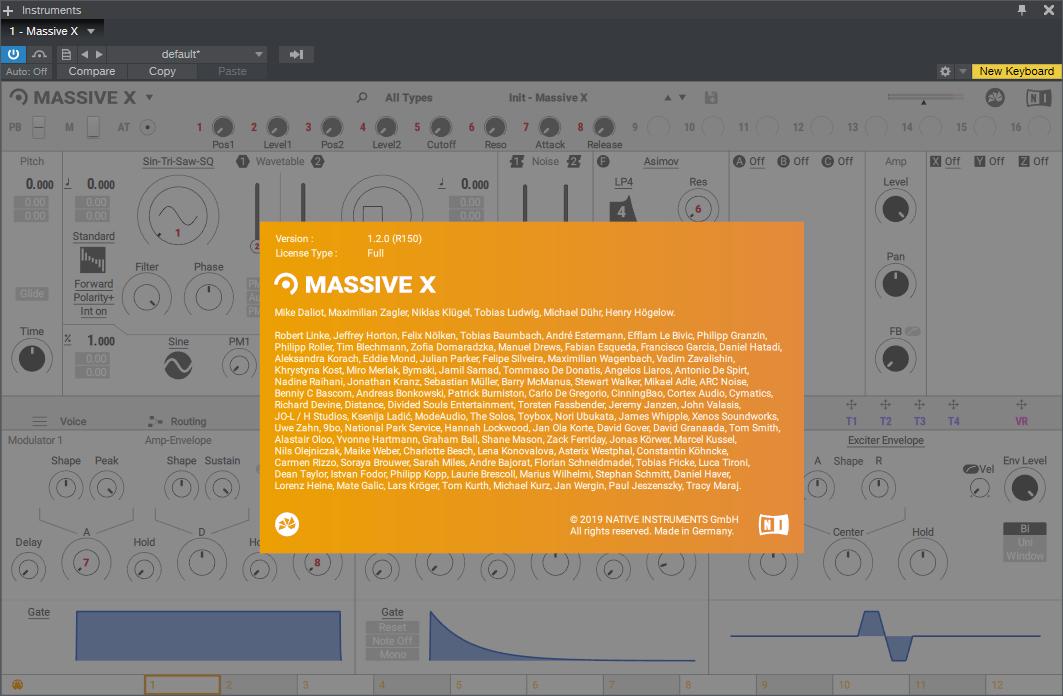Select the New Keyboard input field
Image resolution: width=1063 pixels, height=696 pixels.
pyautogui.click(x=1015, y=71)
